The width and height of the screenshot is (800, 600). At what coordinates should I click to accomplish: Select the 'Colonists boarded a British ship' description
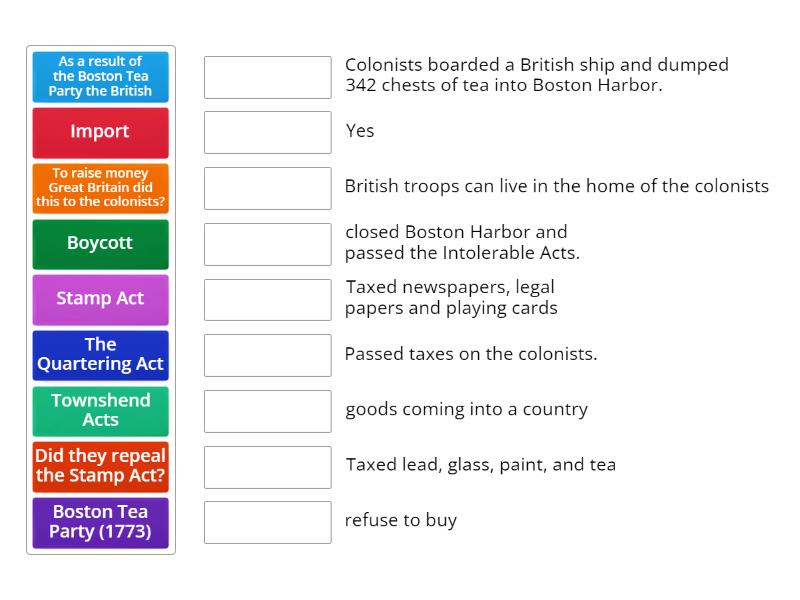pos(535,75)
